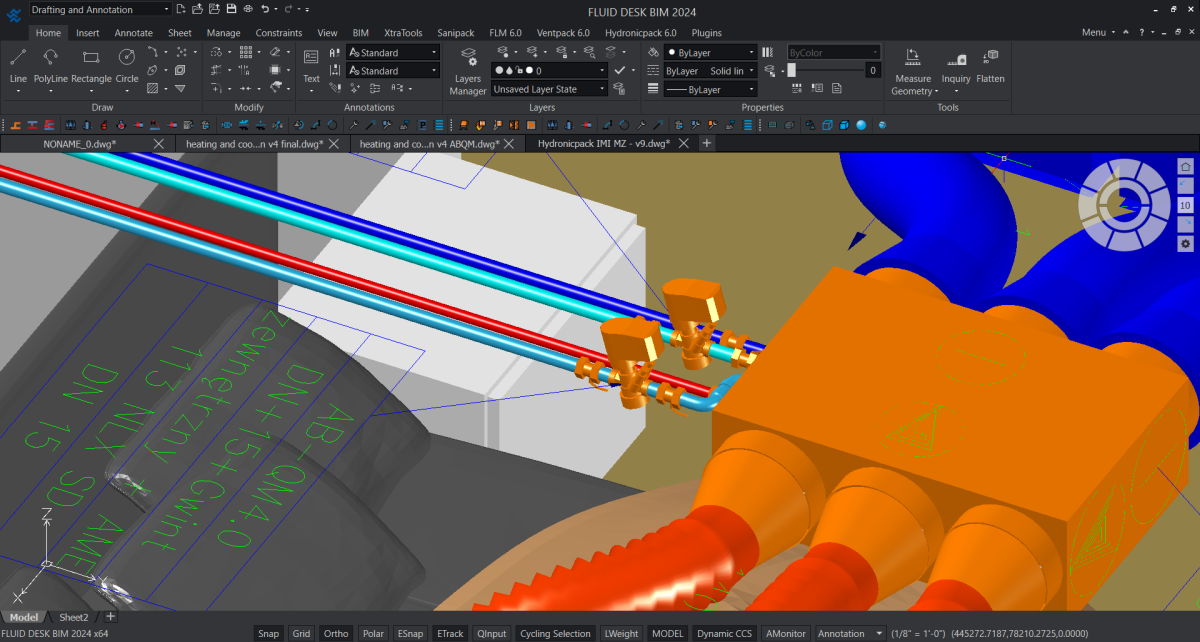Screen dimensions: 1200x642
Task: Switch to the Sheet2 layout tab
Action: pyautogui.click(x=73, y=617)
